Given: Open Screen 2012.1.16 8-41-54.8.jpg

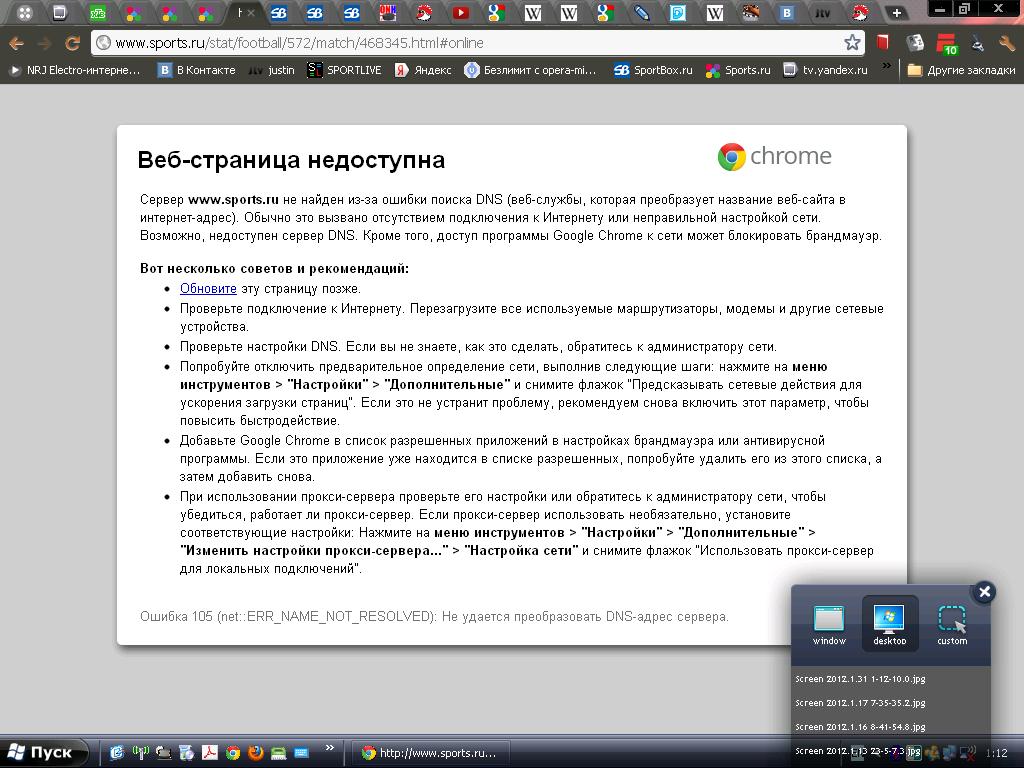Looking at the screenshot, I should click(860, 727).
